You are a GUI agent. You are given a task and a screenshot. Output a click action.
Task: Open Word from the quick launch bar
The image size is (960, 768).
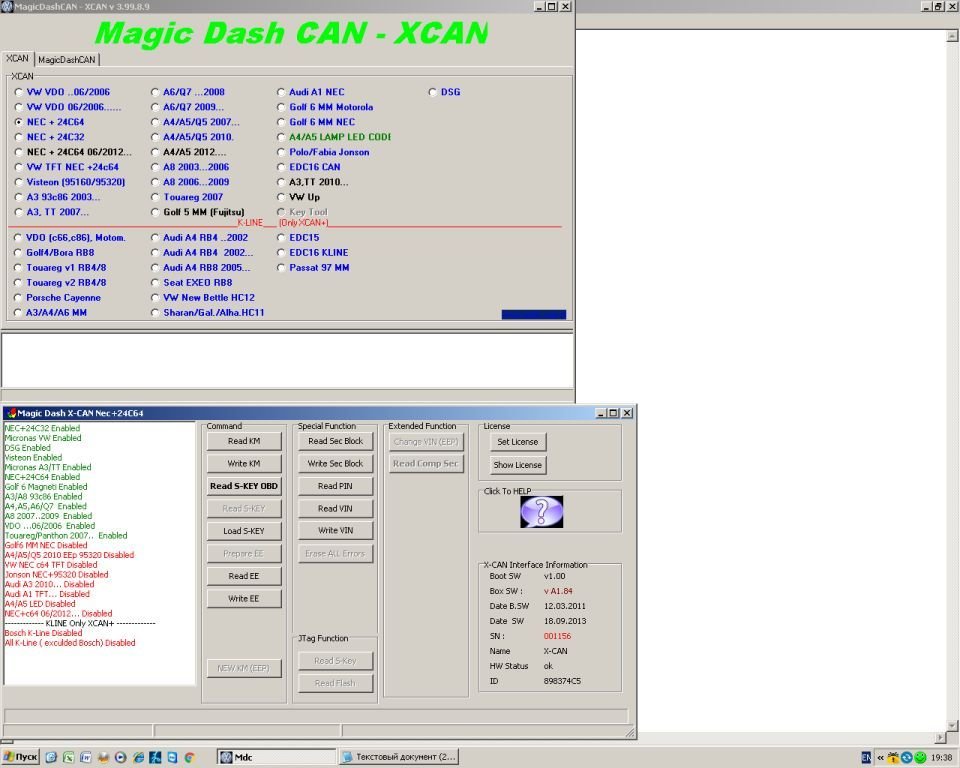pyautogui.click(x=86, y=758)
